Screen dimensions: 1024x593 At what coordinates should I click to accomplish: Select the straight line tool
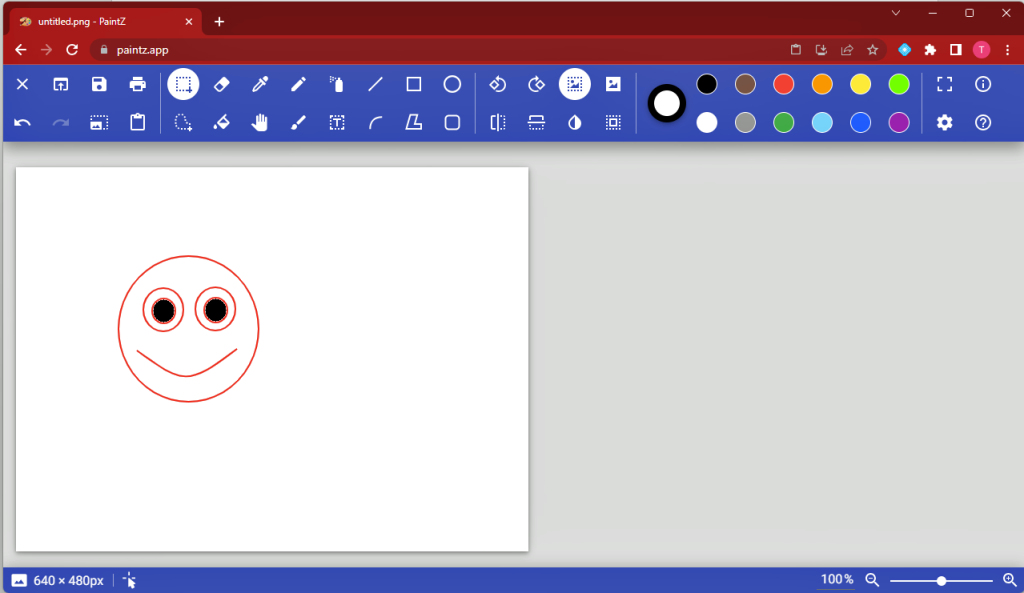point(376,84)
